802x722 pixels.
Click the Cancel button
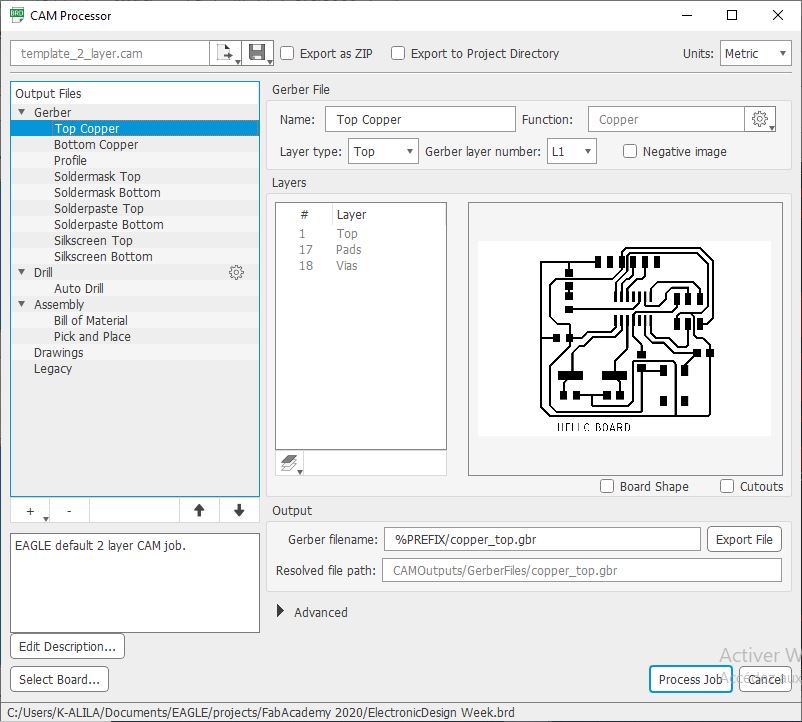coord(765,679)
